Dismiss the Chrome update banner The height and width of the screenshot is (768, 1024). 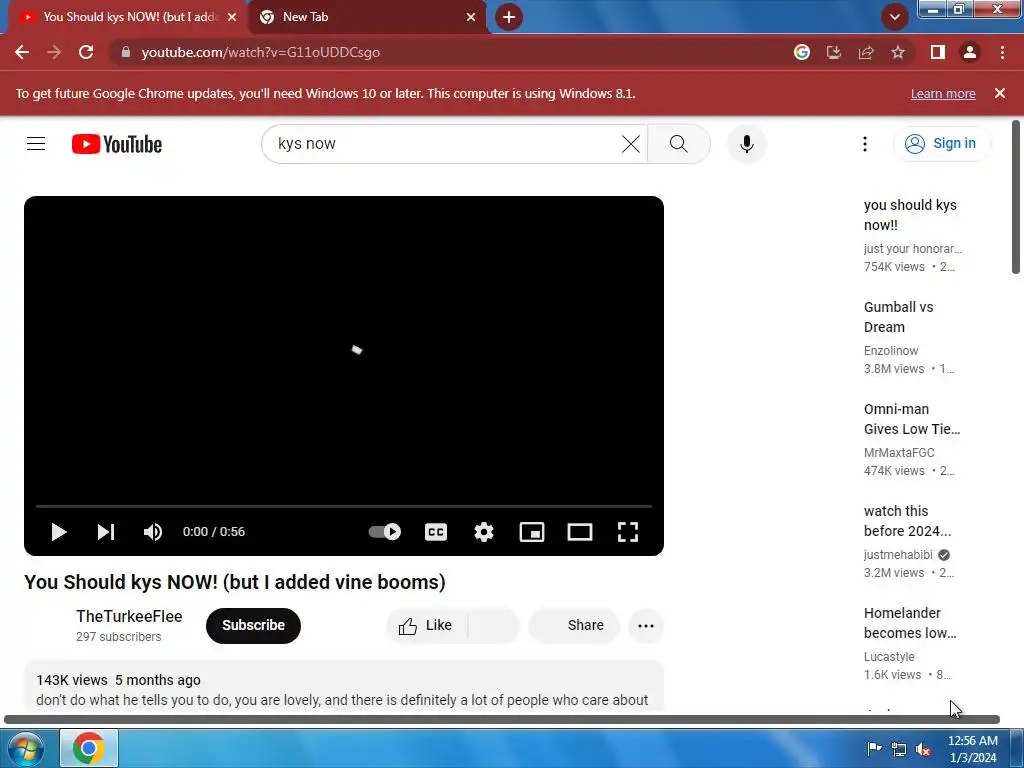coord(1000,93)
